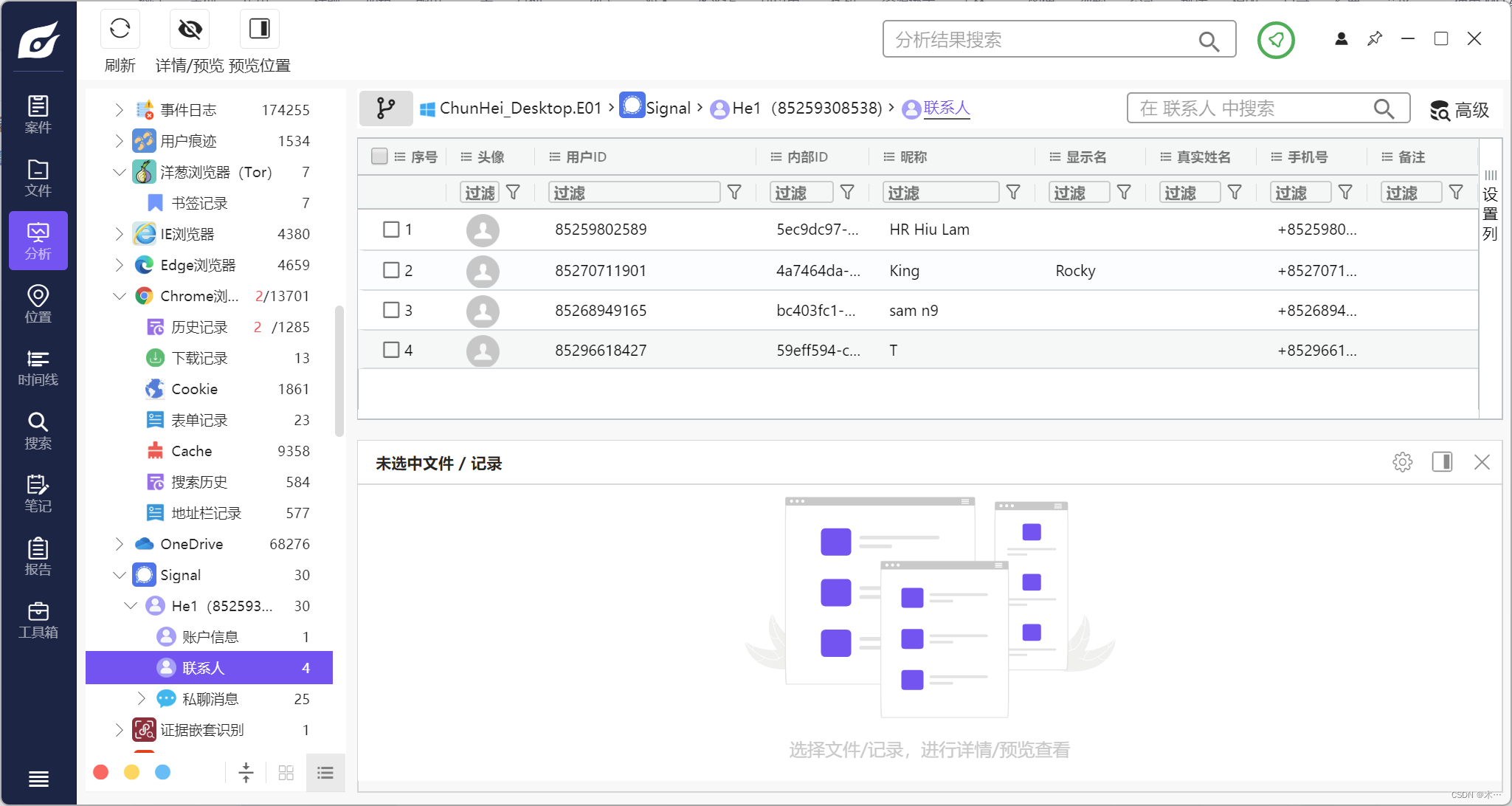The image size is (1512, 806).
Task: Expand the OneDrive tree node
Action: point(119,544)
